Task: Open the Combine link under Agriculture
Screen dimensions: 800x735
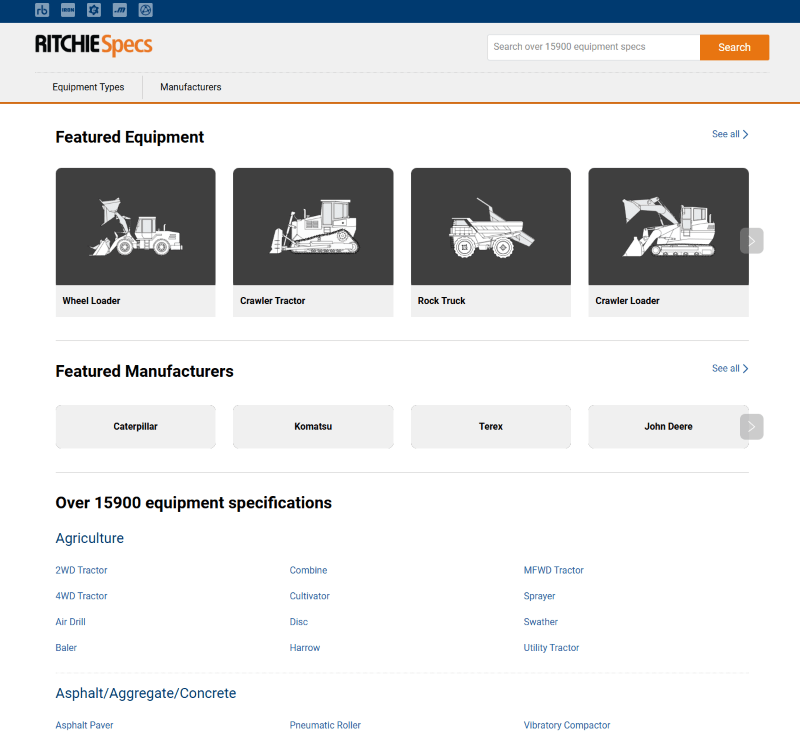Action: pyautogui.click(x=308, y=570)
